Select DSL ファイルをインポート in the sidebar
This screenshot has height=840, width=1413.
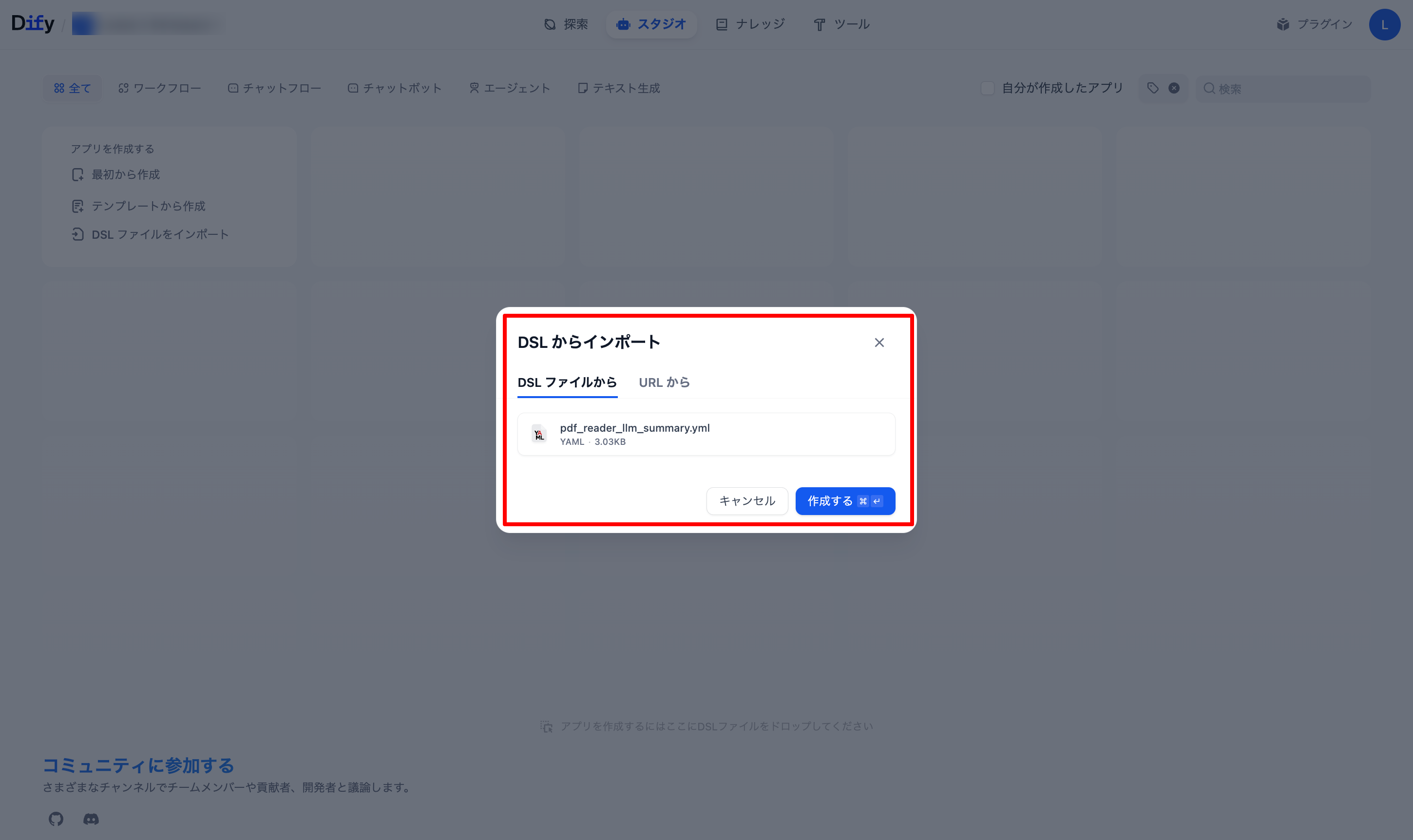pos(160,234)
